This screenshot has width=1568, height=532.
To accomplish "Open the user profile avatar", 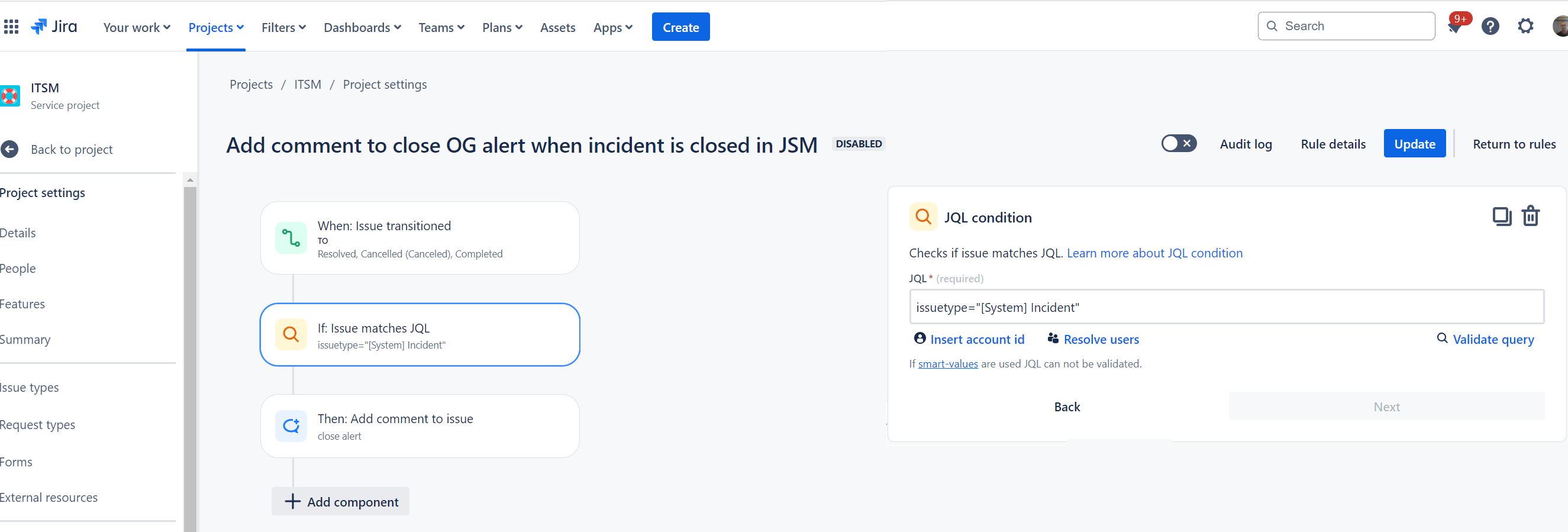I will [x=1560, y=26].
